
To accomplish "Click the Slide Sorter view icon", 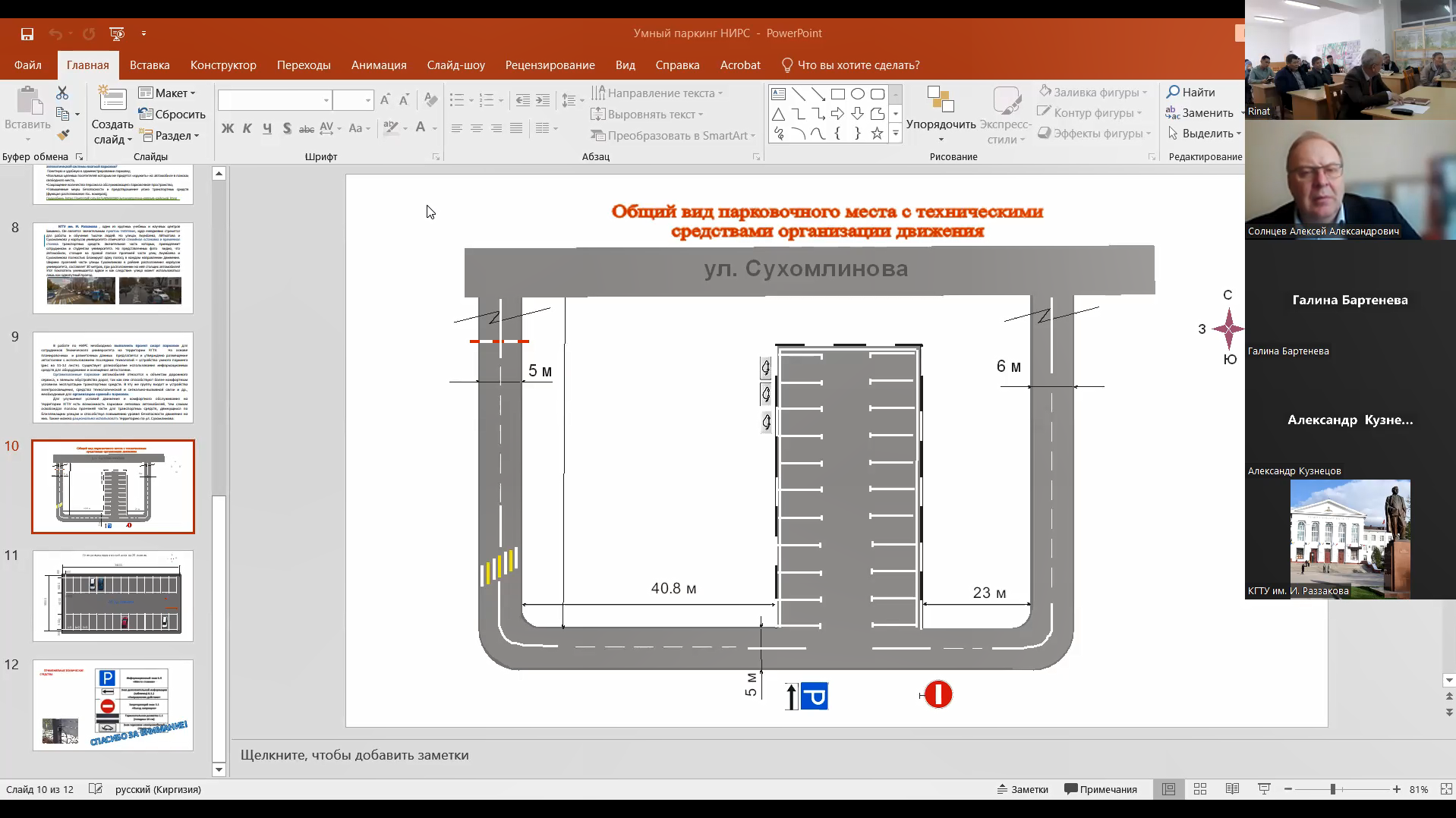I will point(1199,789).
